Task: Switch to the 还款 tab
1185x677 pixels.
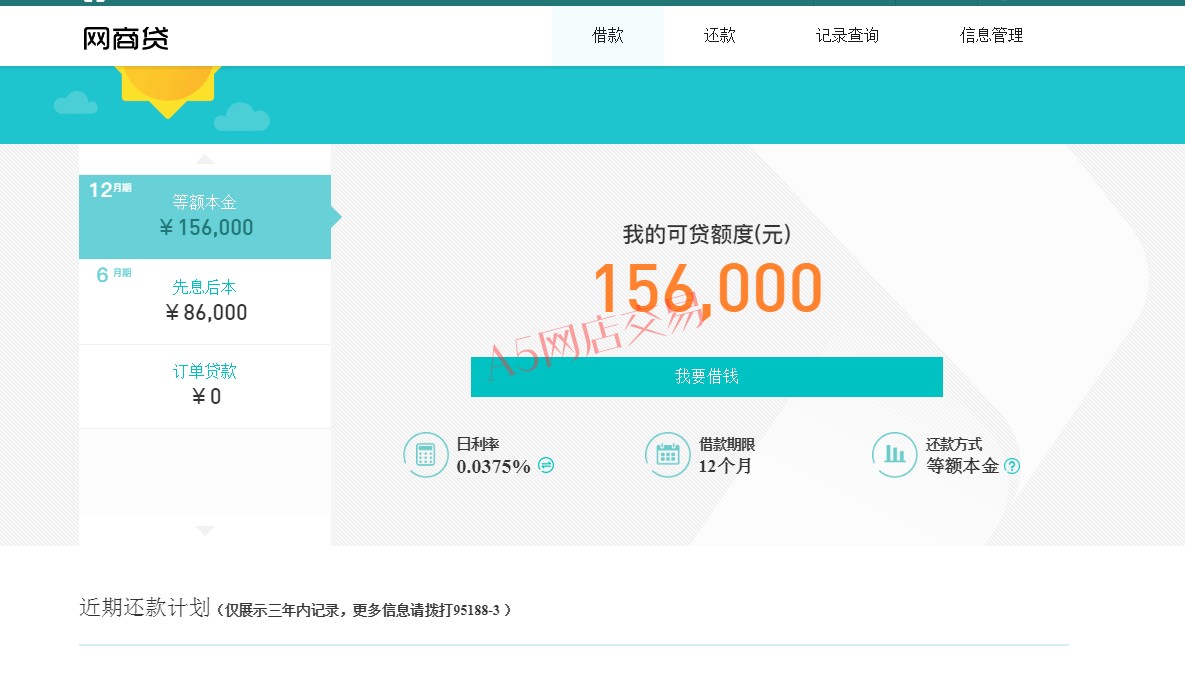Action: coord(719,36)
